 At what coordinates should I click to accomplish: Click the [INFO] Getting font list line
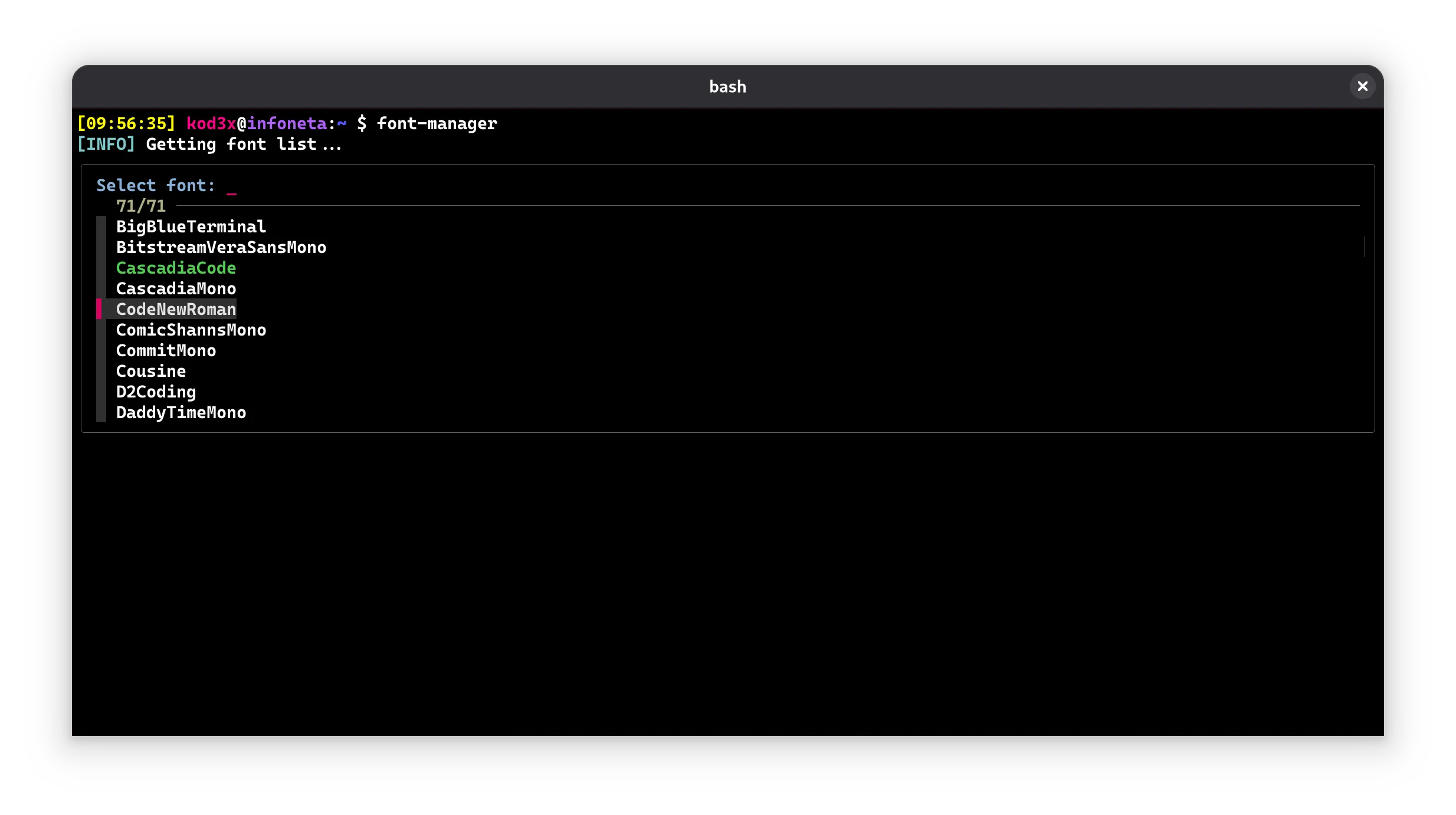(209, 144)
